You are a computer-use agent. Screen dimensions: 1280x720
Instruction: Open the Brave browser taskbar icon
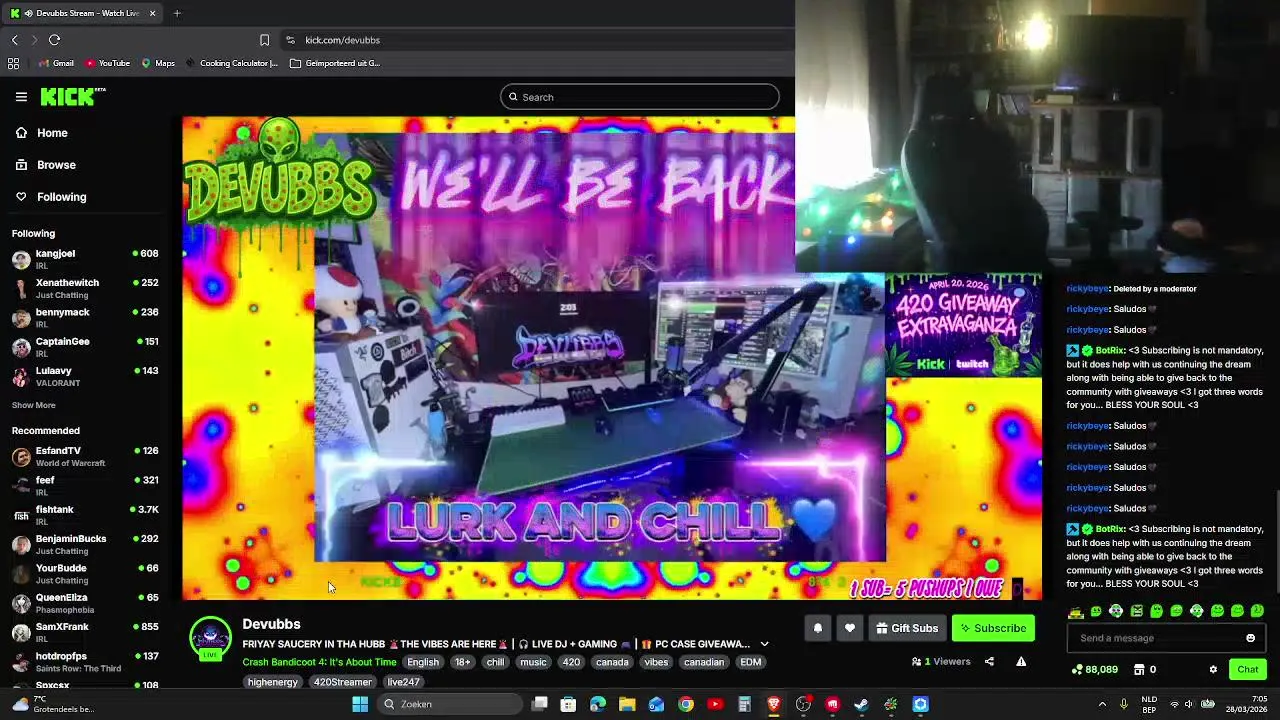pyautogui.click(x=773, y=704)
